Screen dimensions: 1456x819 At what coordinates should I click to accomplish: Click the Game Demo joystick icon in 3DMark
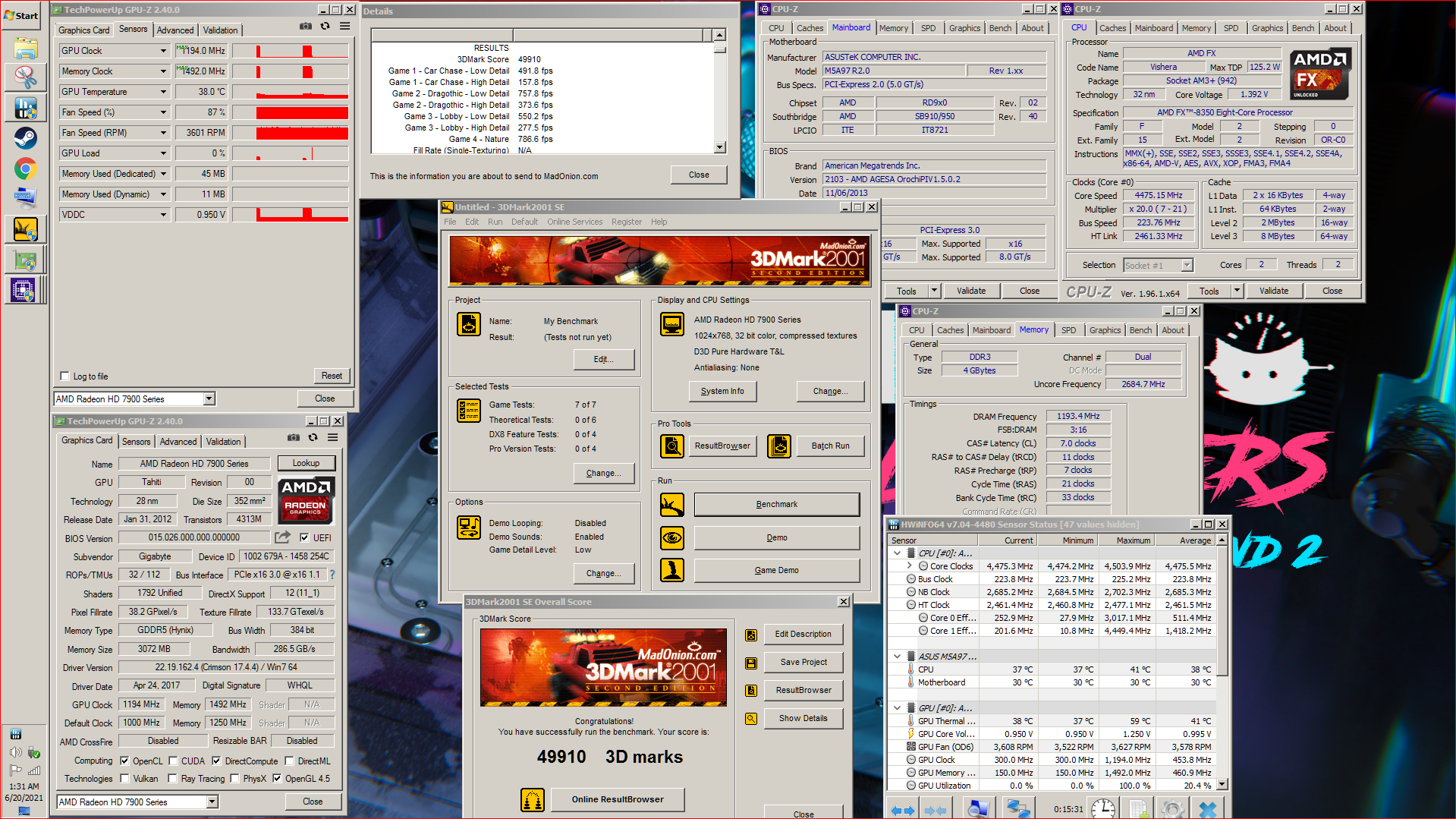[x=672, y=570]
